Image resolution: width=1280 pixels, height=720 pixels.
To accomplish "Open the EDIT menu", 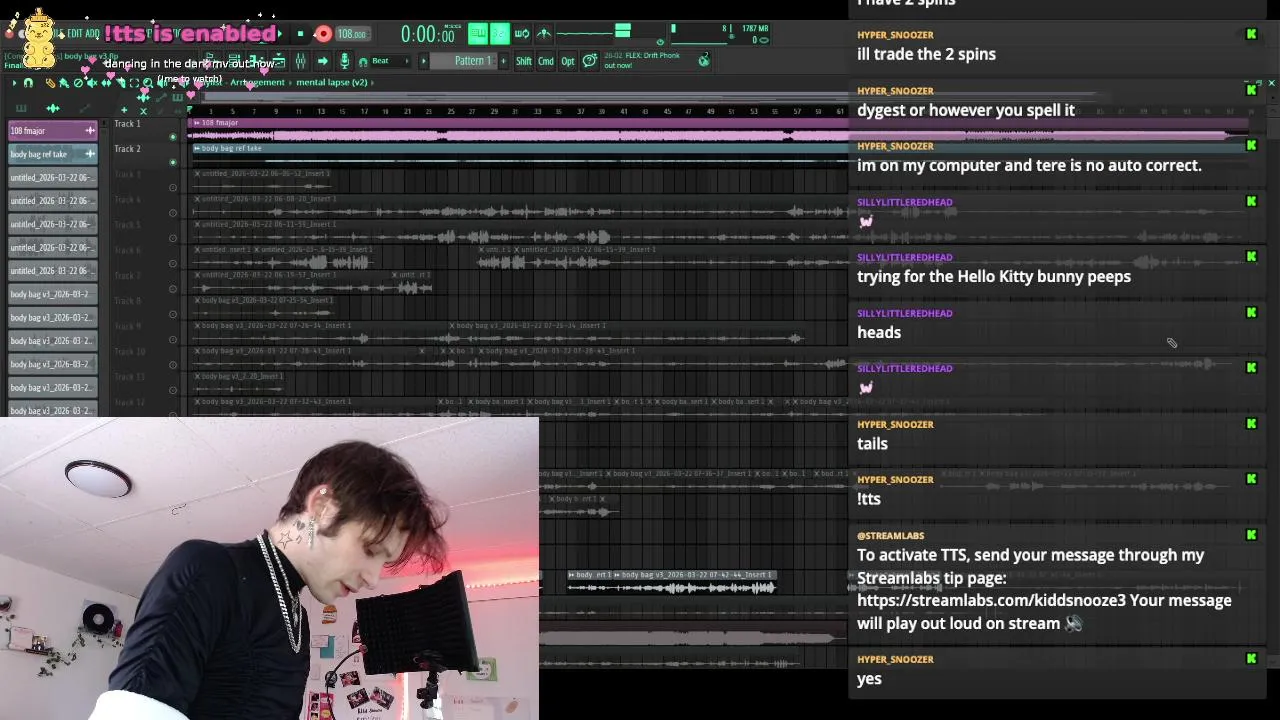I will [75, 33].
